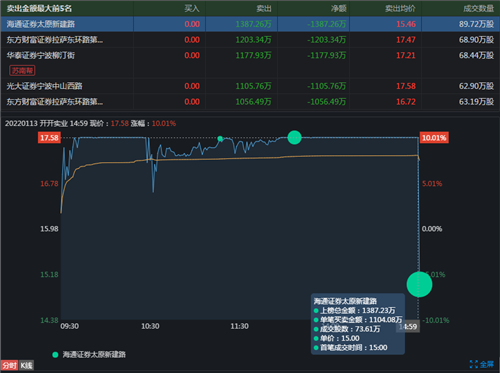Click the 17.58 red price label
This screenshot has height=373, width=500.
(x=49, y=138)
